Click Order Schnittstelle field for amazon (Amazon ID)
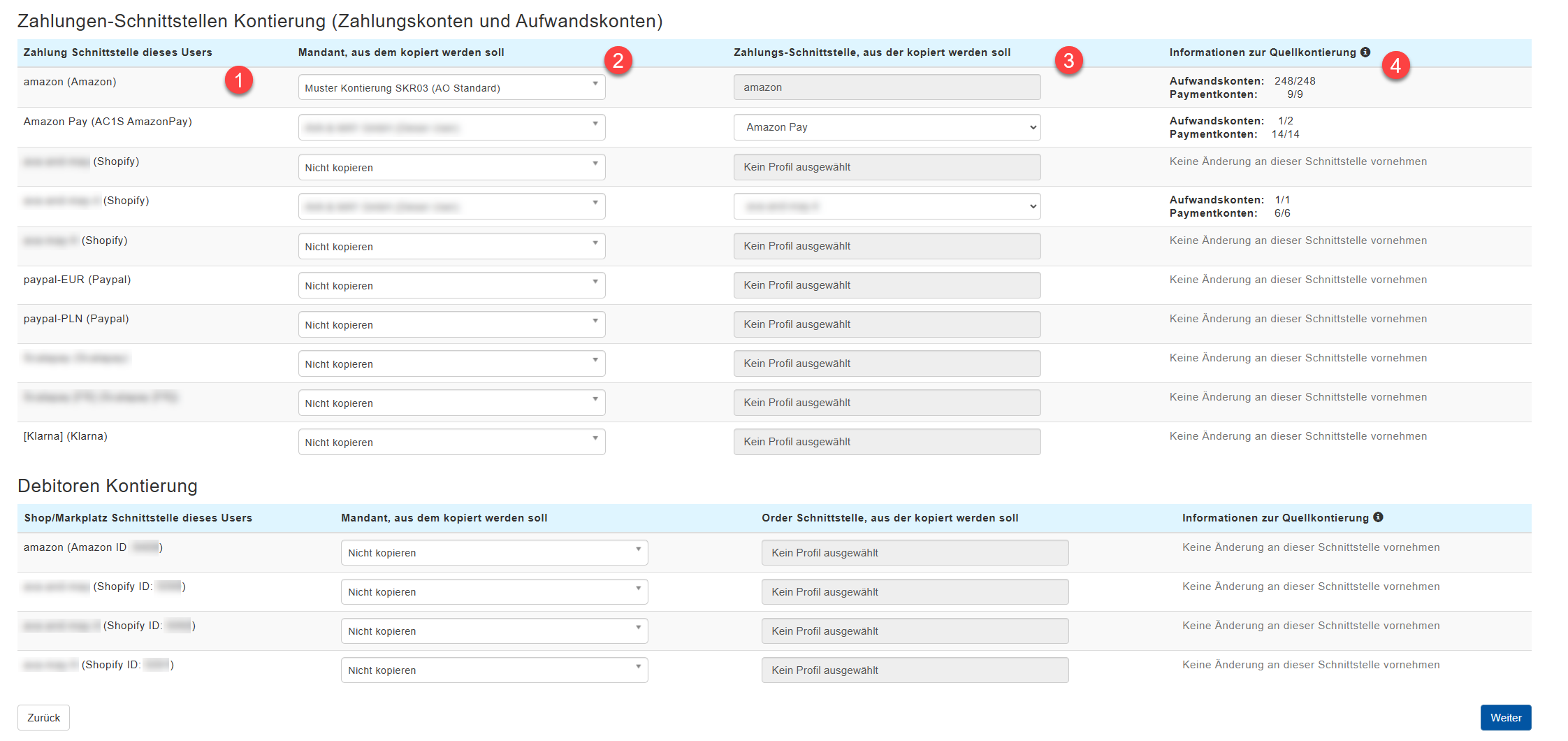This screenshot has height=741, width=1568. [x=915, y=553]
